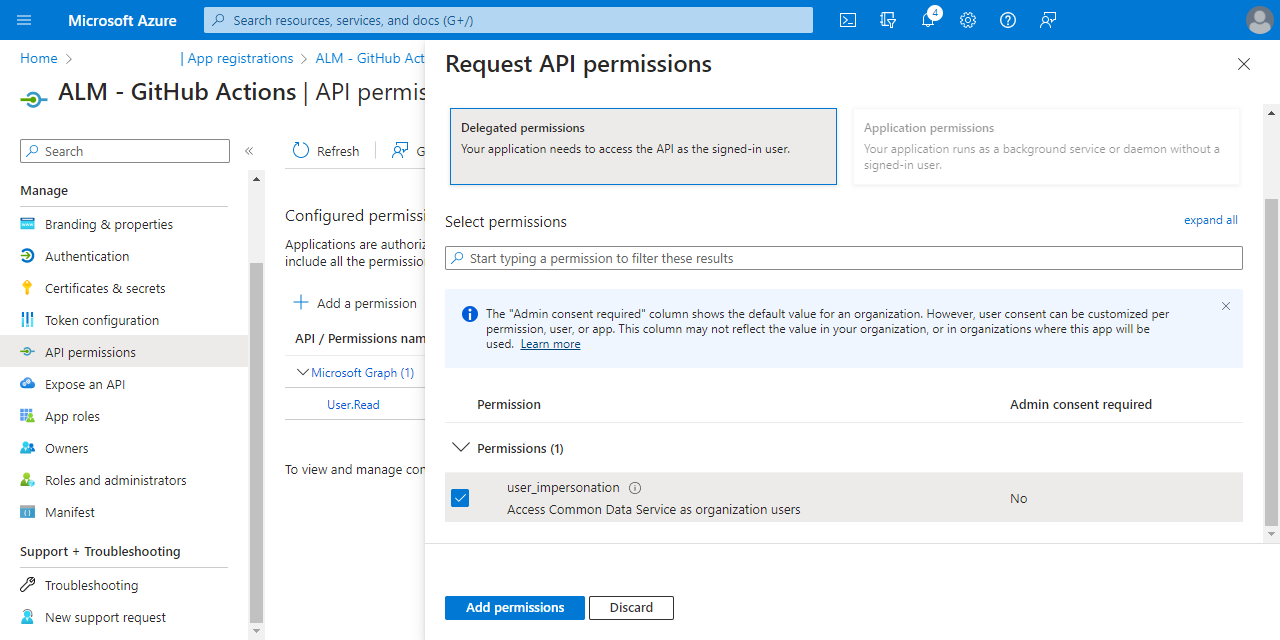Open the notifications bell
Screen dimensions: 1280x640
click(928, 20)
